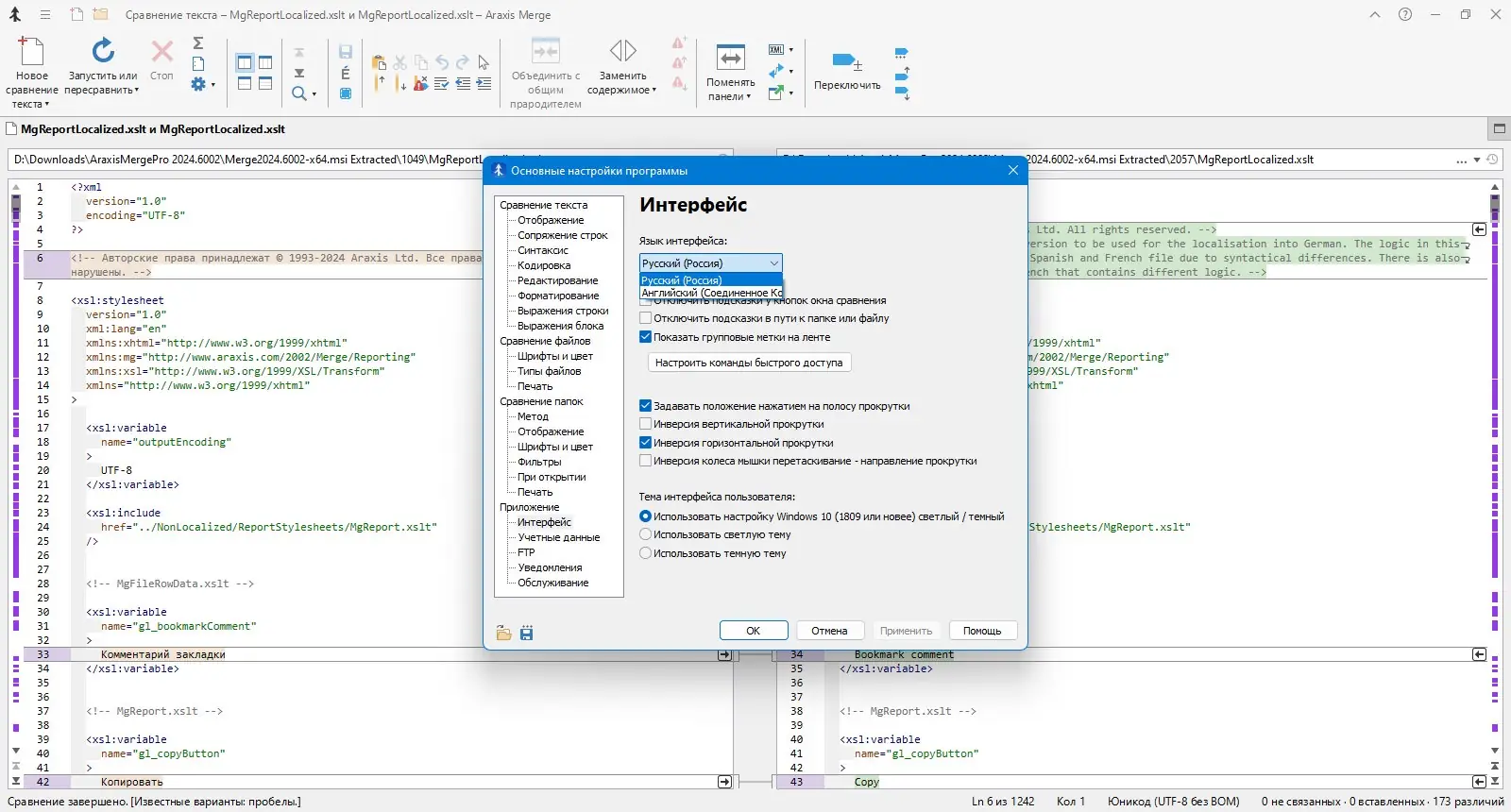Click the Switch (Переключить) toolbar icon
This screenshot has height=812, width=1511.
coord(847,63)
